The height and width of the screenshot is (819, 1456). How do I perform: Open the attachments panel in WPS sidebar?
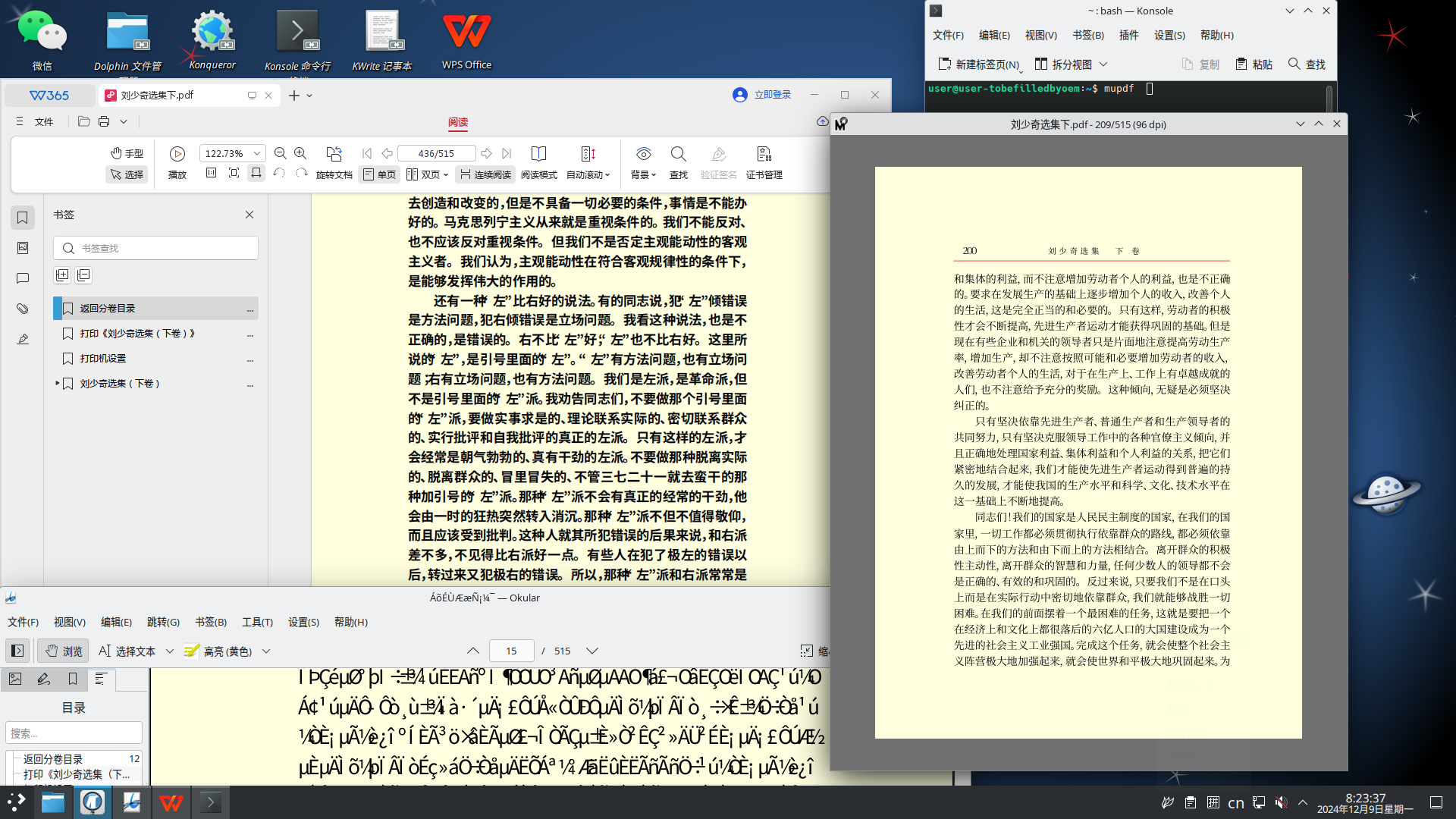tap(23, 309)
